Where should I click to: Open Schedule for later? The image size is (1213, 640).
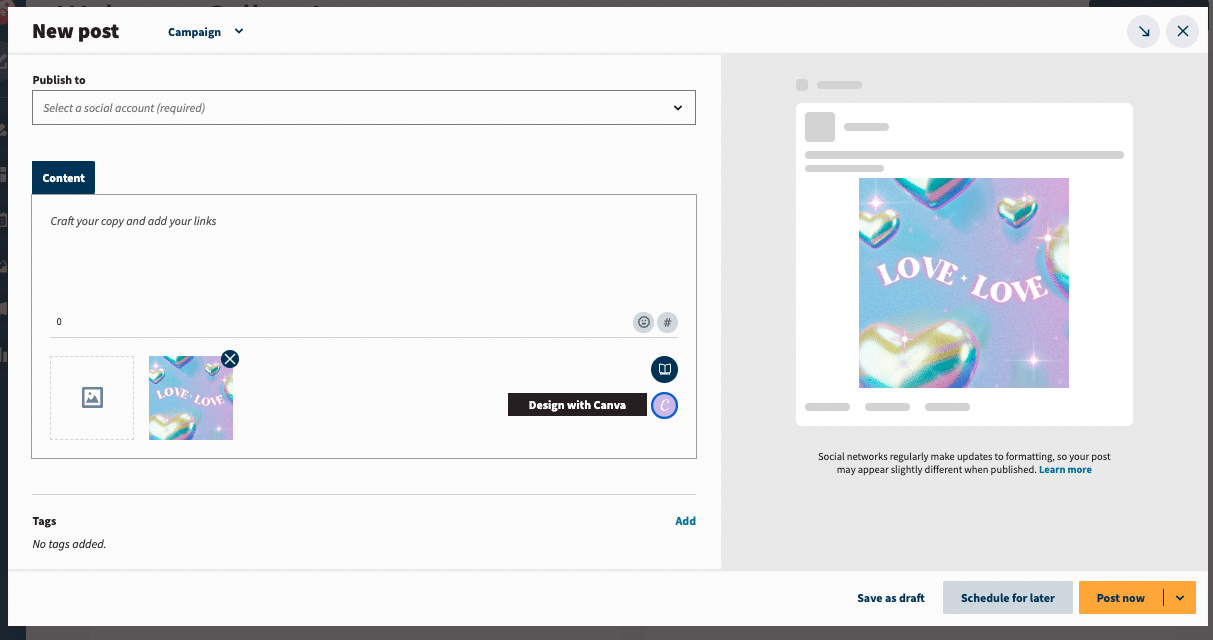[x=1007, y=597]
